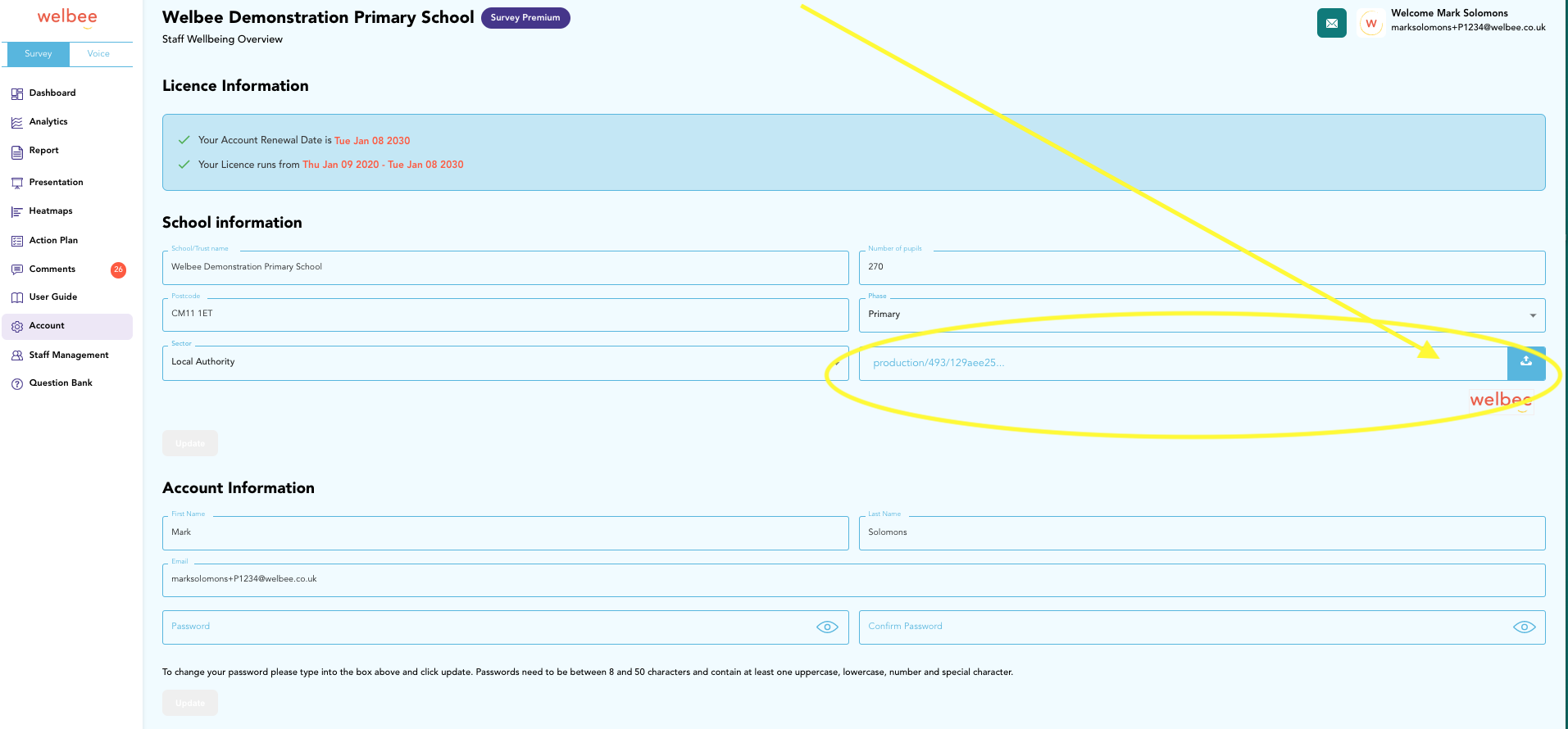This screenshot has height=729, width=1568.
Task: Click the Postcode field showing CM11 1ET
Action: pyautogui.click(x=505, y=315)
